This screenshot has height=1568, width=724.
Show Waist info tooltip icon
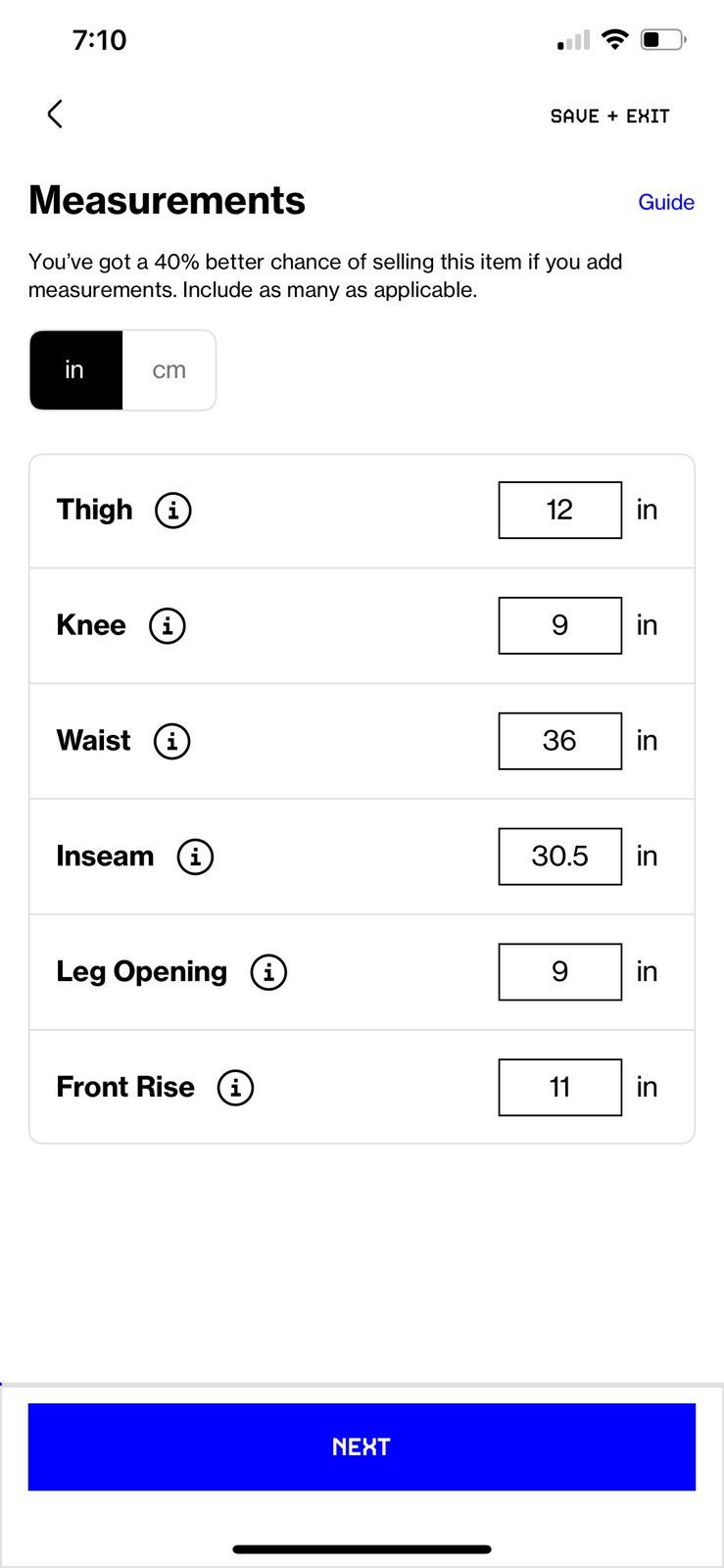coord(172,742)
